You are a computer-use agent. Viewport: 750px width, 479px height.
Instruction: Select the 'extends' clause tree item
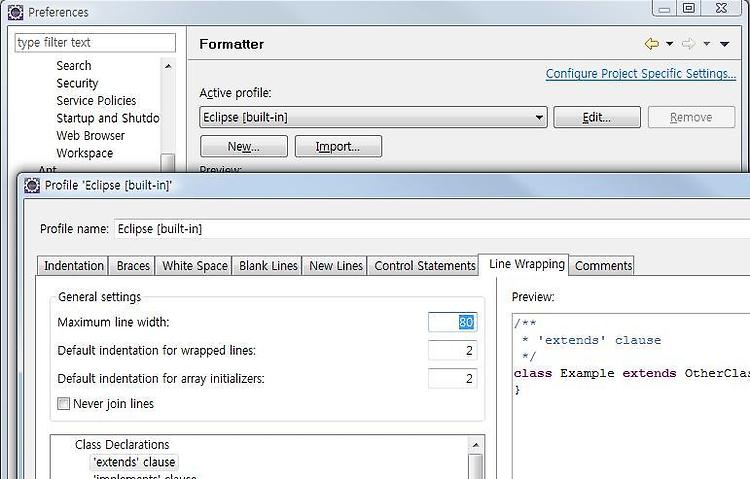[134, 462]
